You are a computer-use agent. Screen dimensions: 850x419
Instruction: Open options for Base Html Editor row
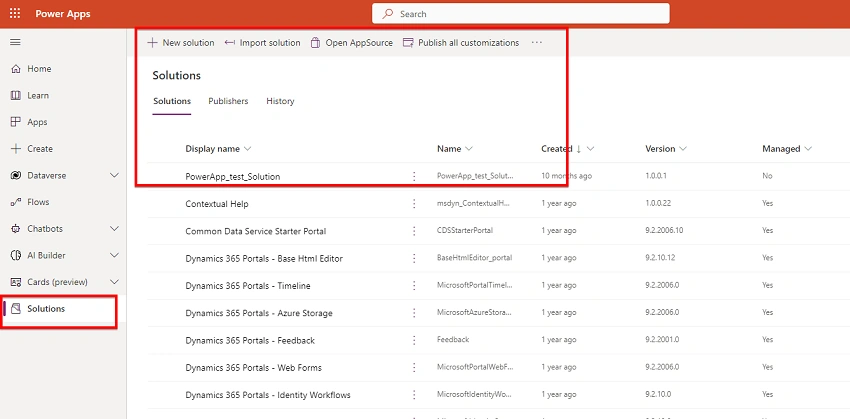[x=414, y=259]
